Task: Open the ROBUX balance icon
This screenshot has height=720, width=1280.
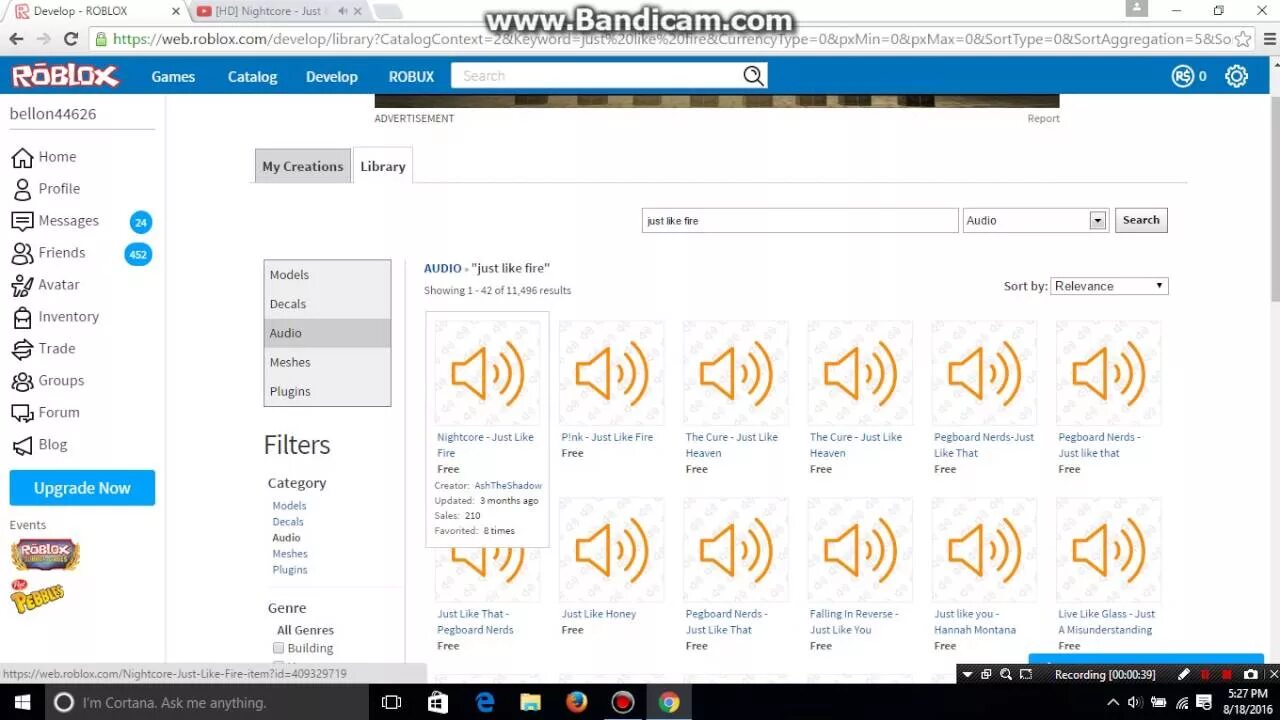Action: click(1183, 76)
